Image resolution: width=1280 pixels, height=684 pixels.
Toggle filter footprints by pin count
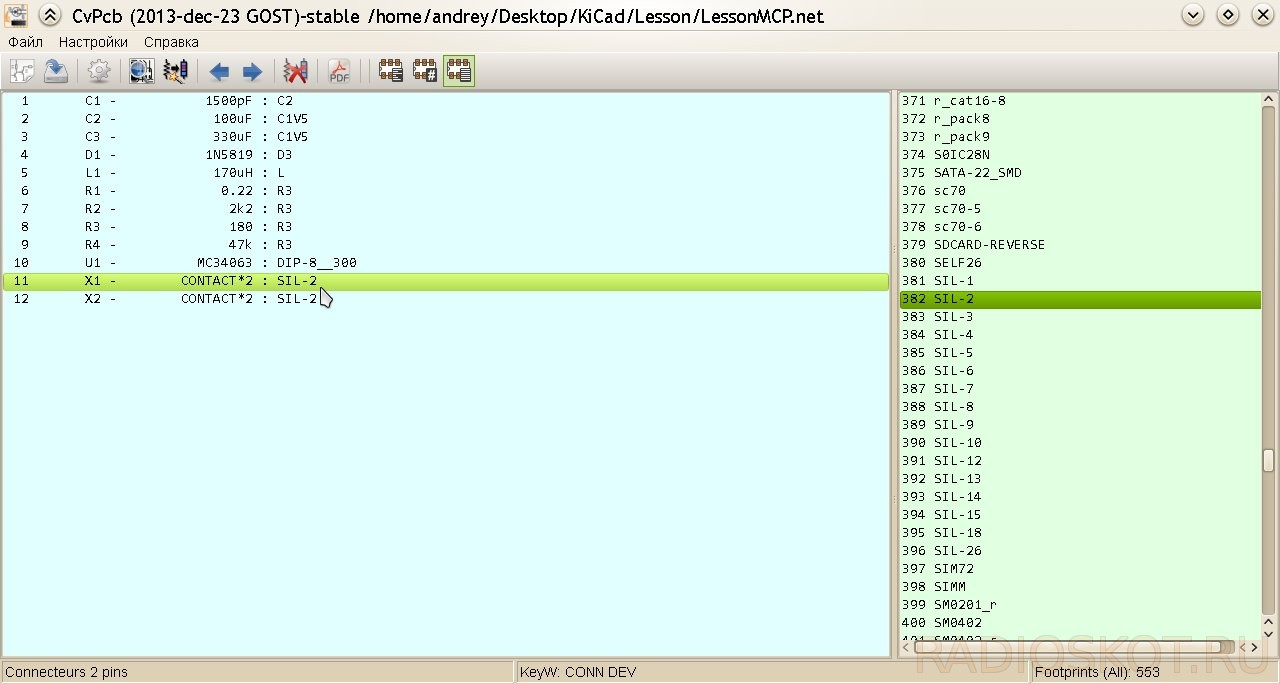(425, 71)
